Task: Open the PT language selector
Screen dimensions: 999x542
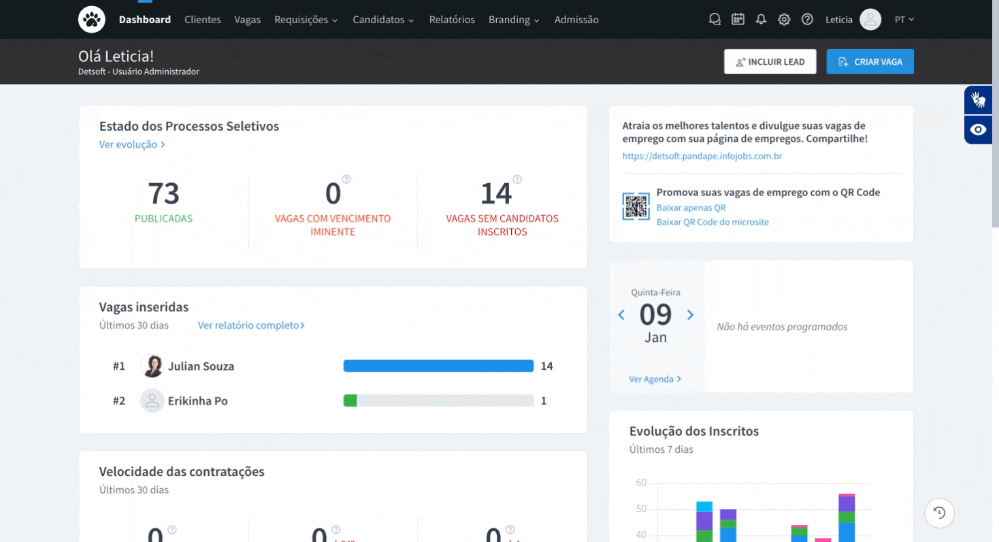Action: tap(904, 20)
